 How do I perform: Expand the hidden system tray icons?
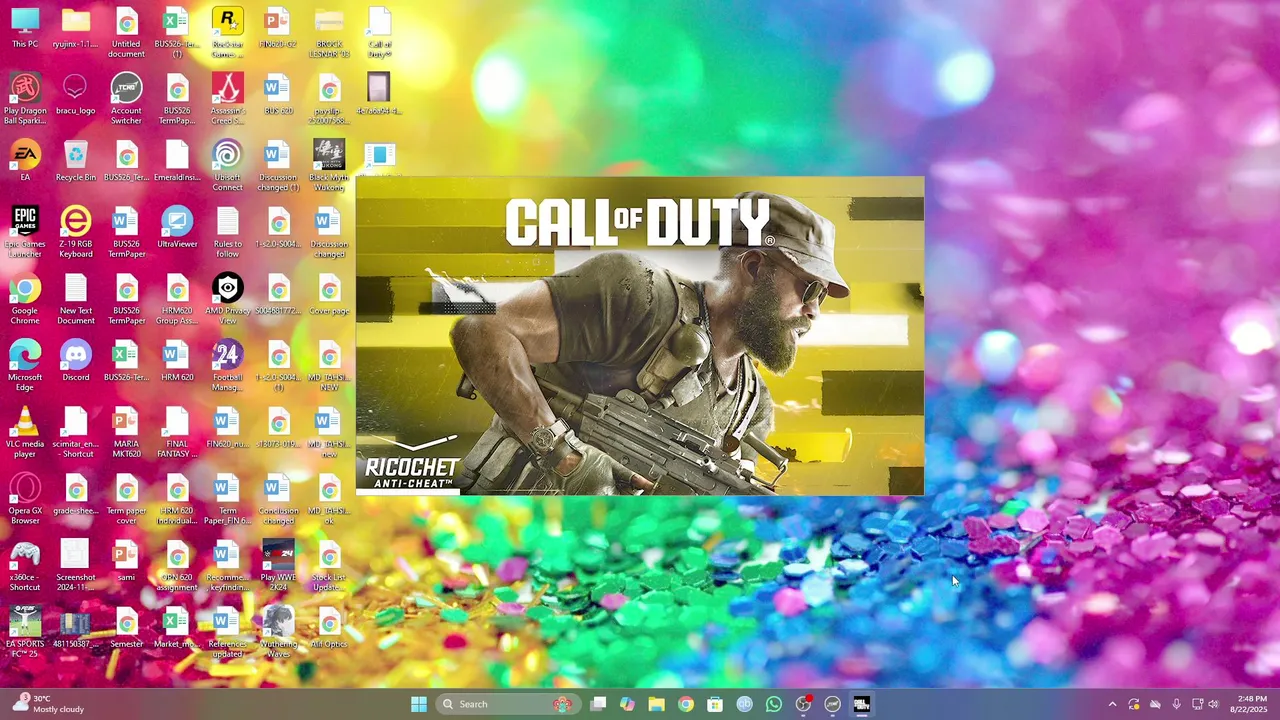1112,704
